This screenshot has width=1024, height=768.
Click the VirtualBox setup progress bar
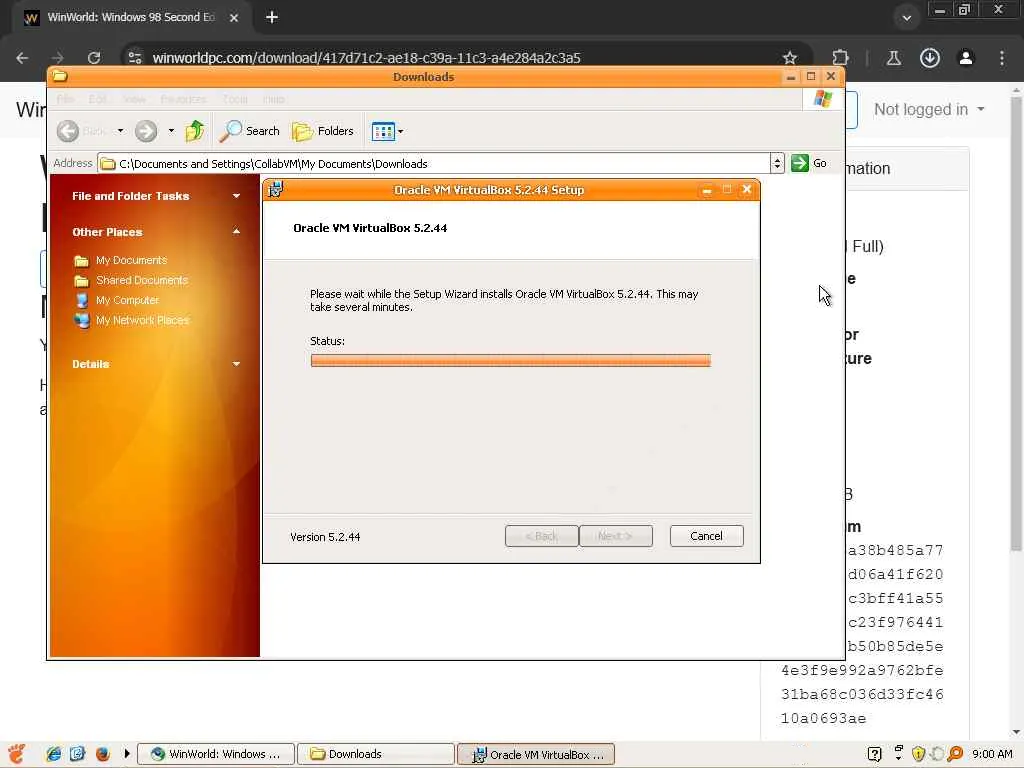(x=511, y=360)
